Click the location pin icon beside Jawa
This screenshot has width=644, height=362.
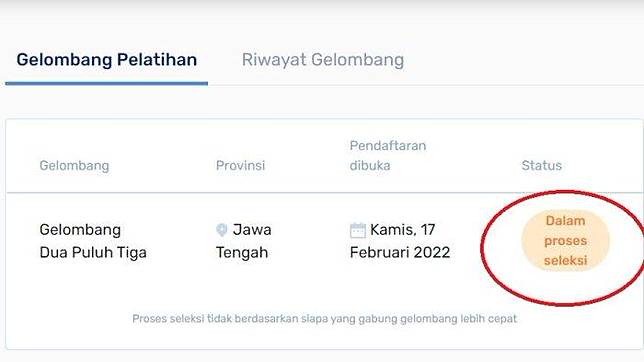pyautogui.click(x=222, y=230)
